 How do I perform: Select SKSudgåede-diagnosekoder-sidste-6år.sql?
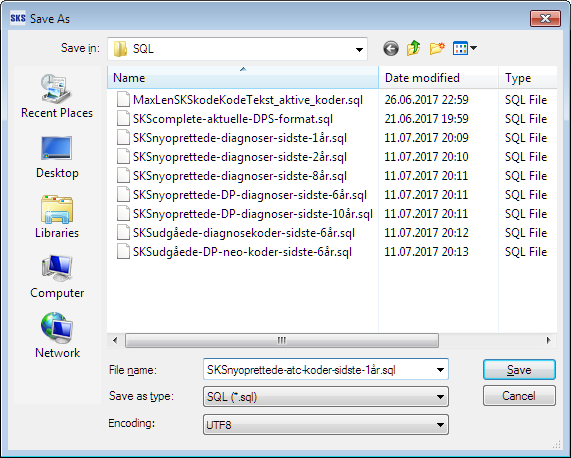click(244, 233)
